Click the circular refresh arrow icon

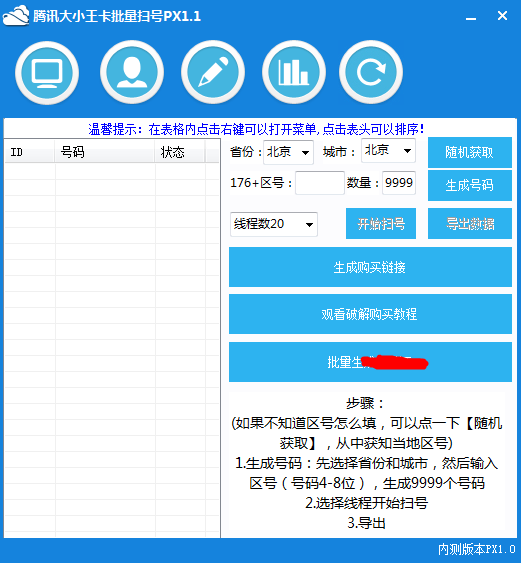coord(371,72)
